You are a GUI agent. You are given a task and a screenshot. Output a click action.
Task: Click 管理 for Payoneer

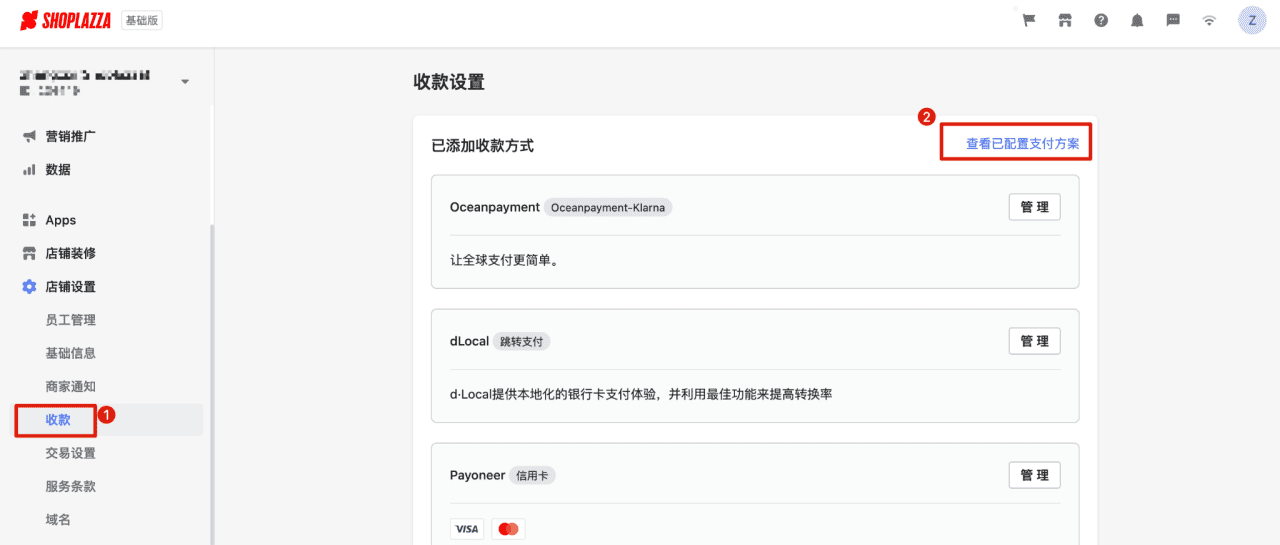(x=1034, y=475)
